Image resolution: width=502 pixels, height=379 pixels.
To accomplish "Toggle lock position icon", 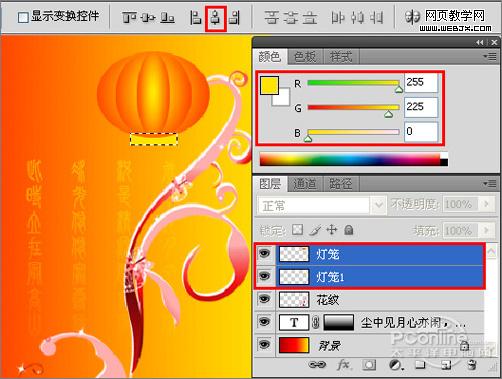I will tap(332, 230).
